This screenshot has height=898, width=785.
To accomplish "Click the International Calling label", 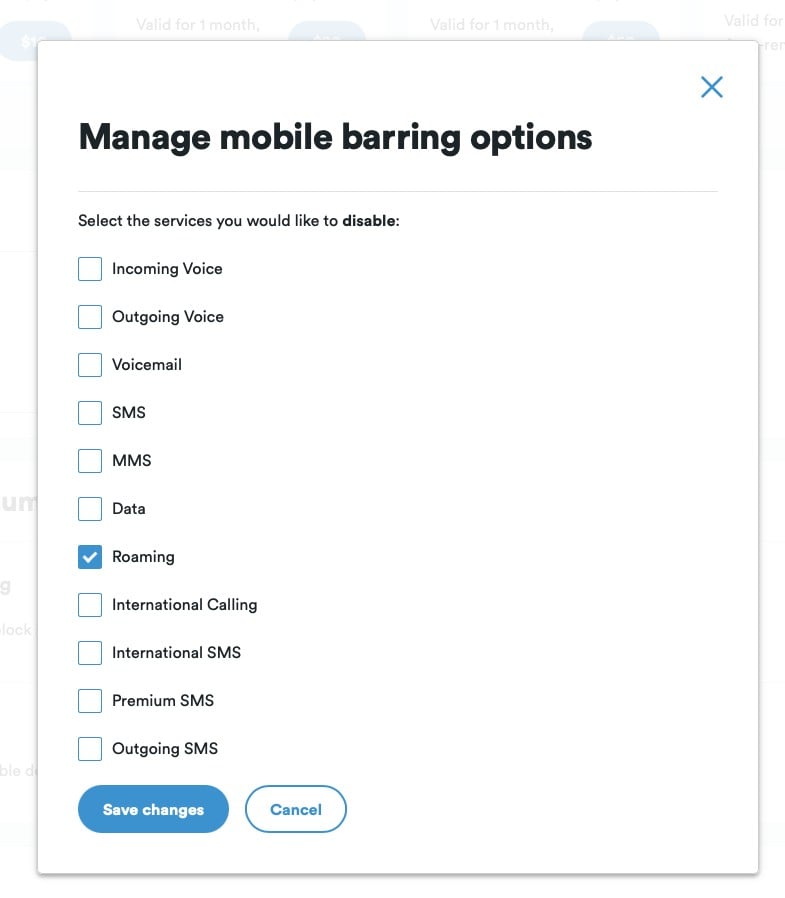I will (x=184, y=605).
